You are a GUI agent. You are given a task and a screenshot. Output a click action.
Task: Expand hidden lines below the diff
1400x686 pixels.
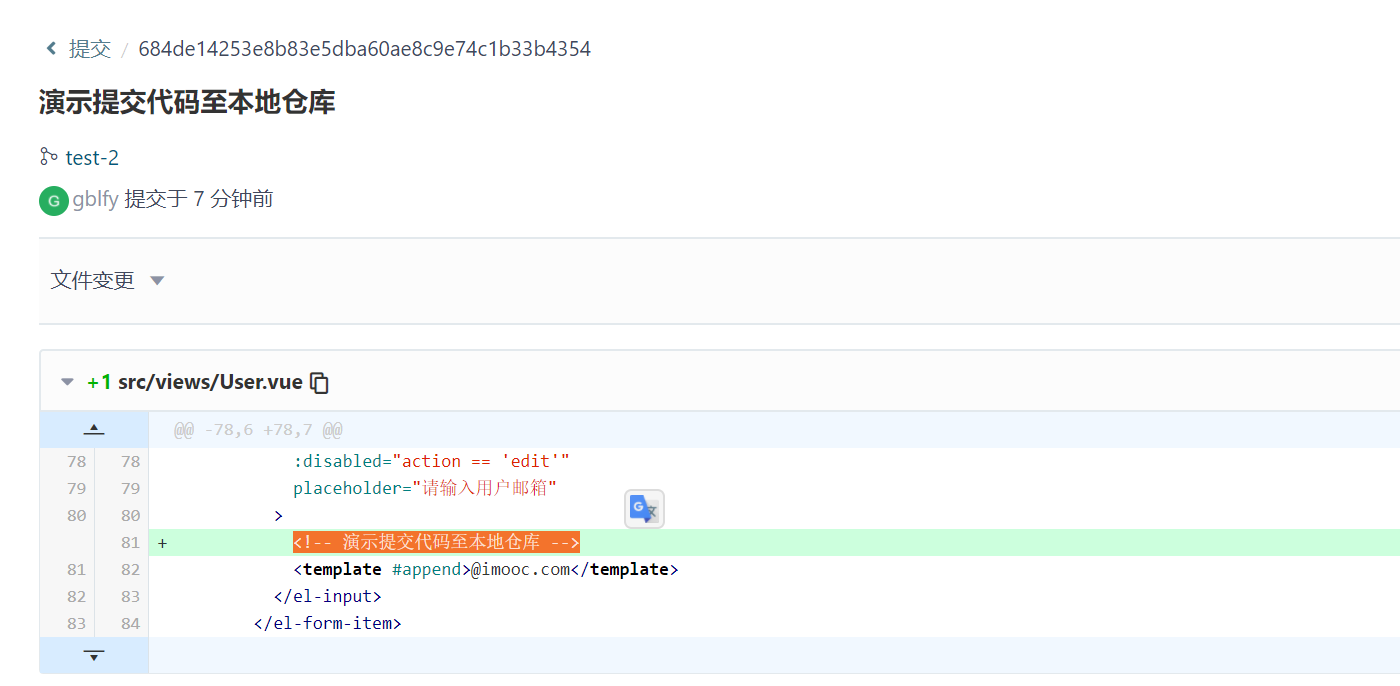click(94, 656)
